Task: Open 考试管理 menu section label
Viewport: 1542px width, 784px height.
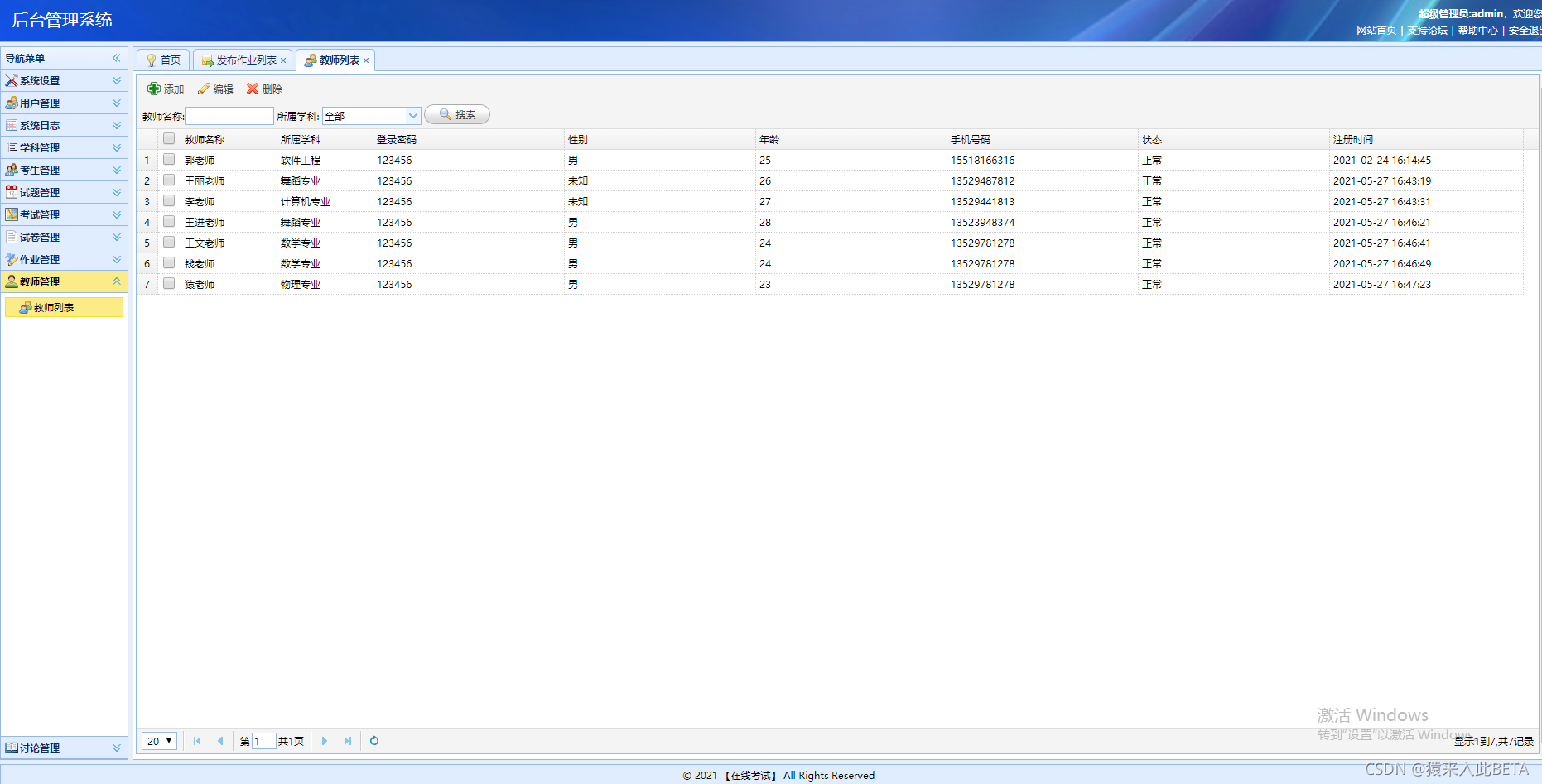Action: pos(40,215)
